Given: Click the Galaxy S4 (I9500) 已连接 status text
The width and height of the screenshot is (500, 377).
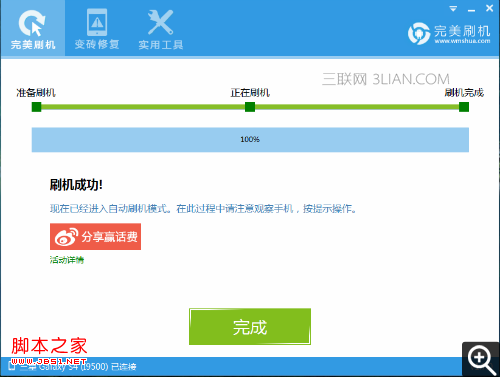Looking at the screenshot, I should (x=78, y=367).
